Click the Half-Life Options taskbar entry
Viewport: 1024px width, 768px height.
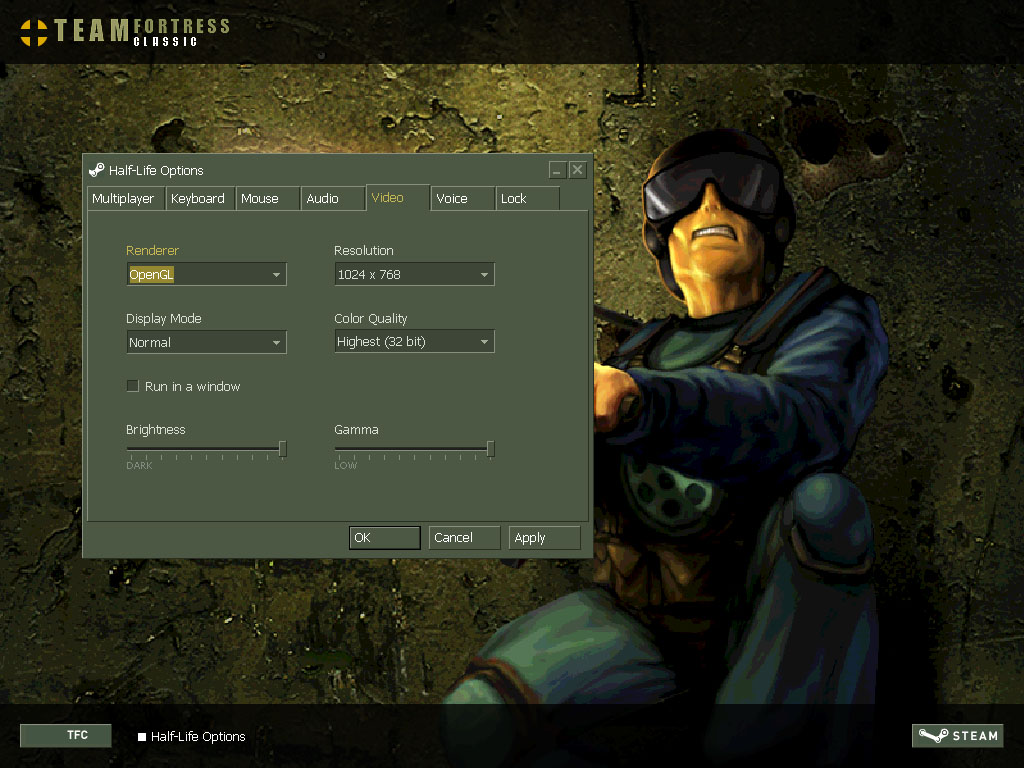[x=192, y=737]
